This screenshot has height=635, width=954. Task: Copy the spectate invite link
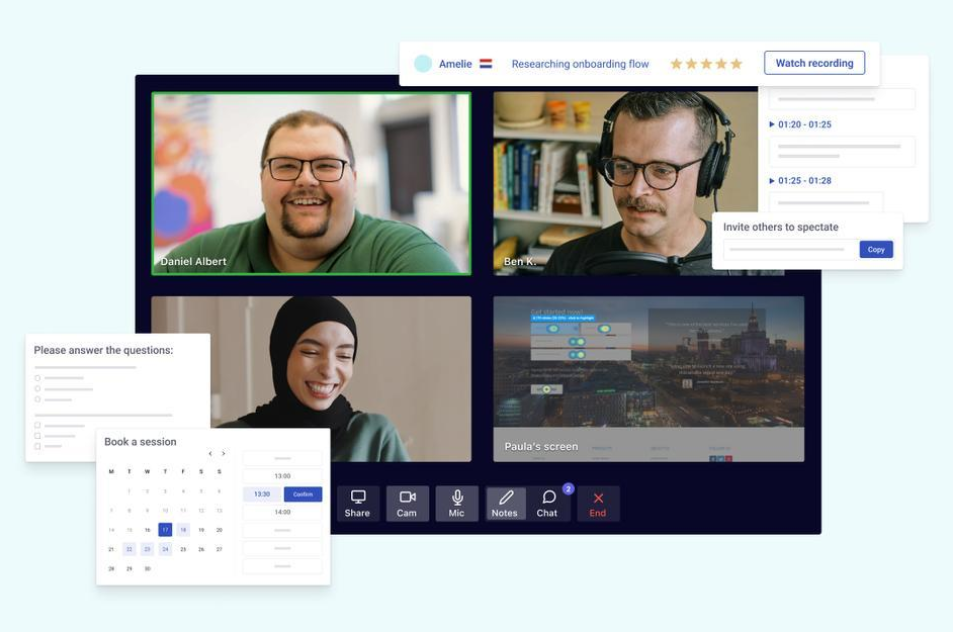(876, 250)
